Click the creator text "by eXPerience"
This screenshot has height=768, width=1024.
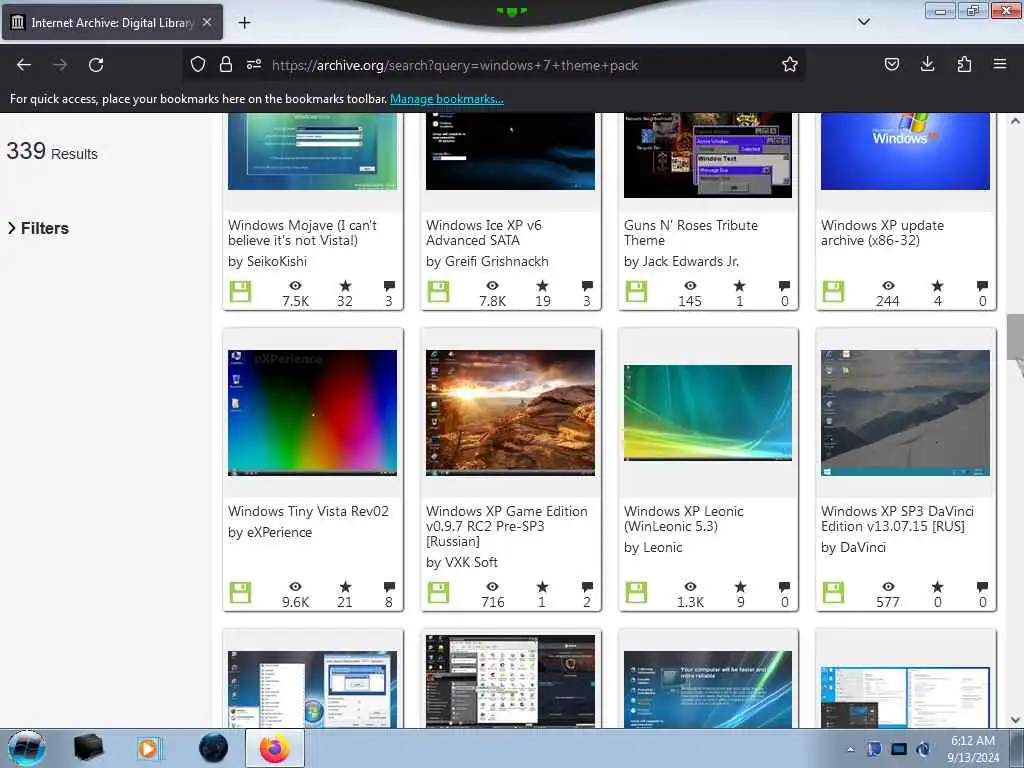[270, 532]
